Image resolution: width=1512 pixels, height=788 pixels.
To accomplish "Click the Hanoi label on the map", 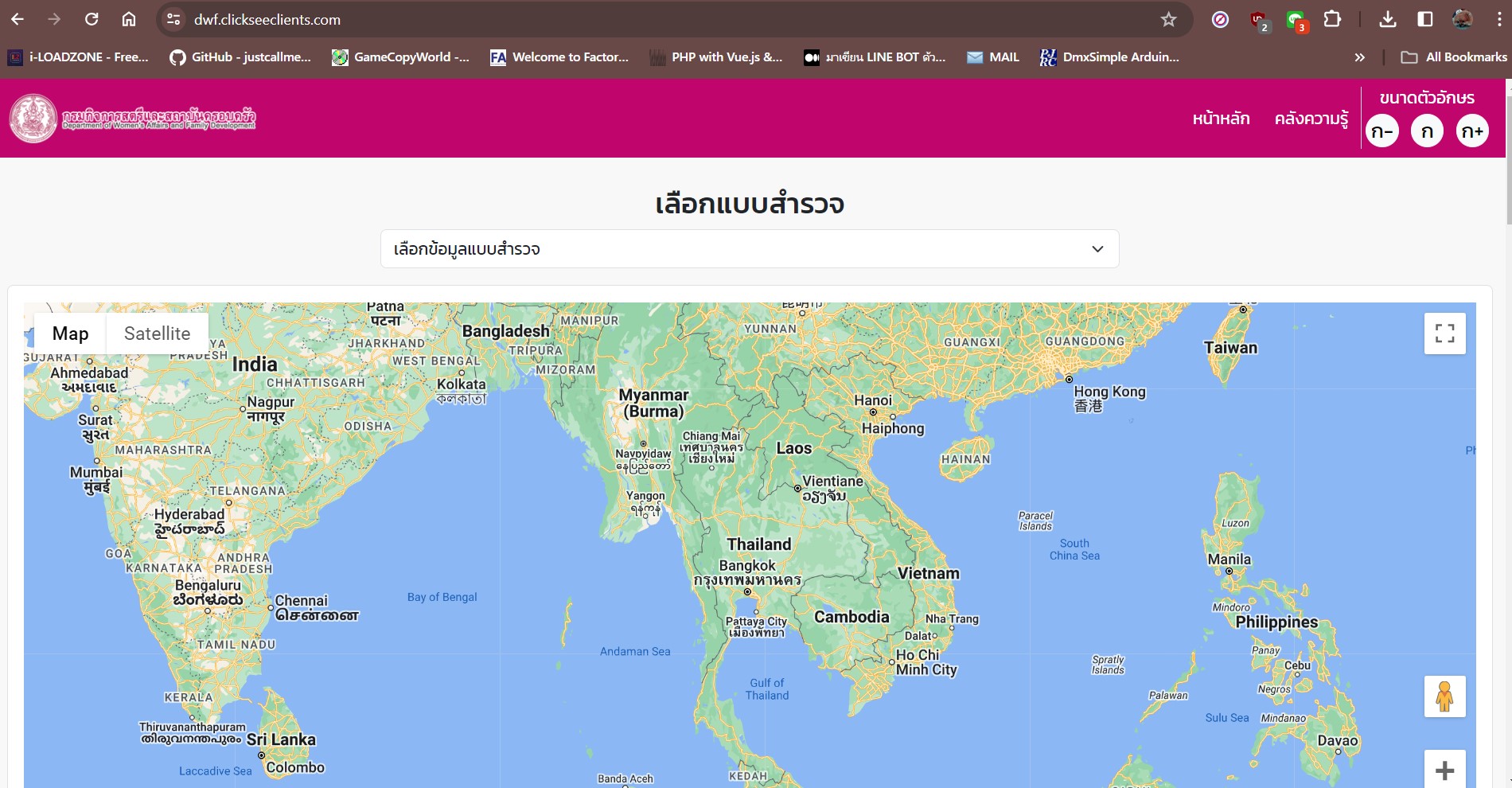I will pos(873,400).
